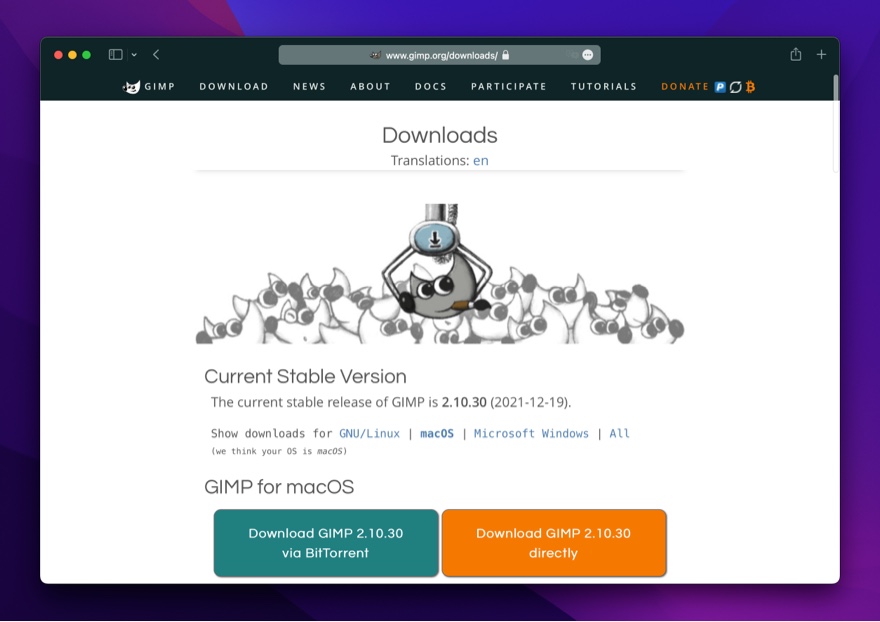Click the 'GIMP for macOS' heading

[279, 487]
